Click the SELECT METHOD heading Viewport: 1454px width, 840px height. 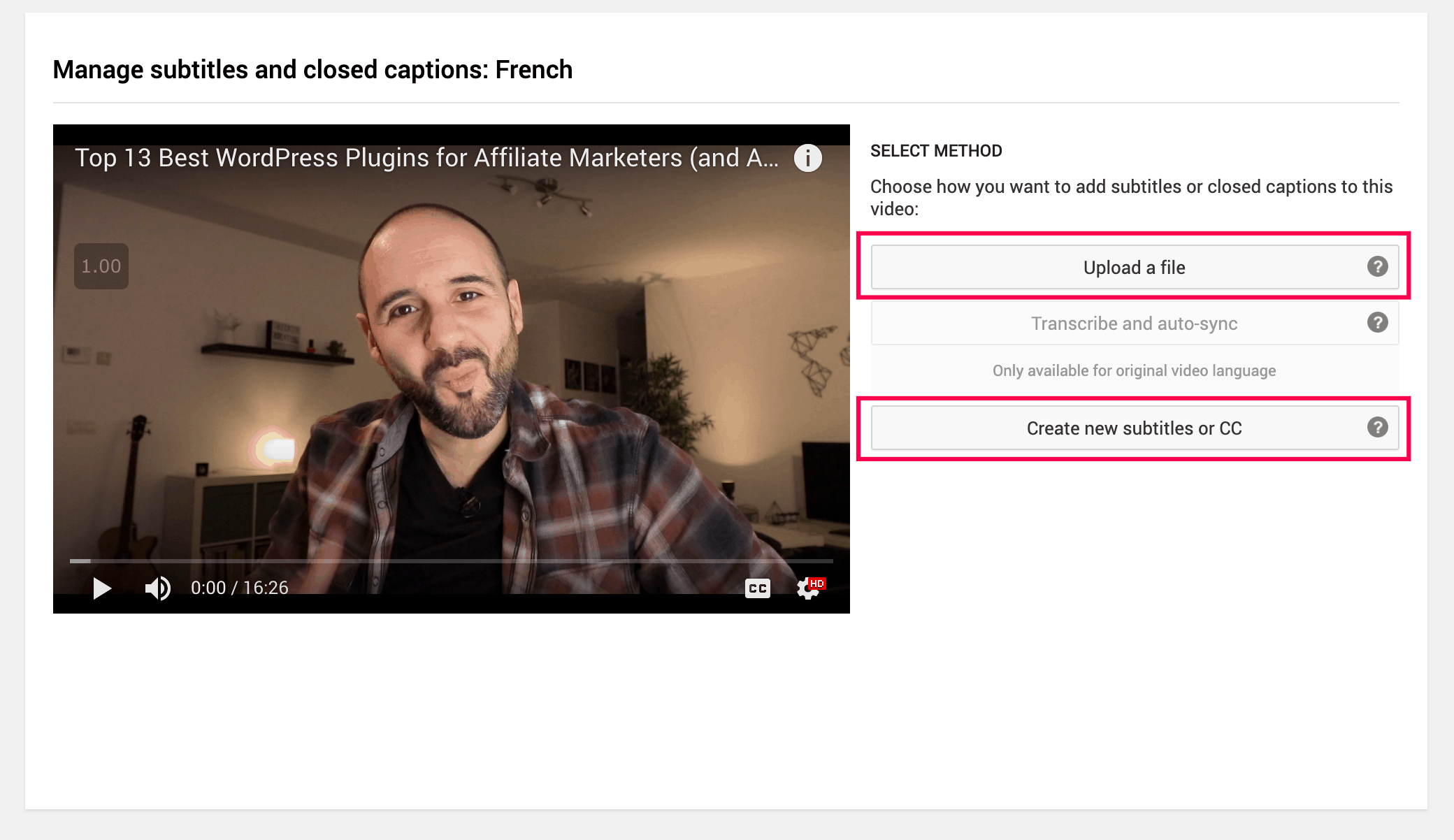936,151
